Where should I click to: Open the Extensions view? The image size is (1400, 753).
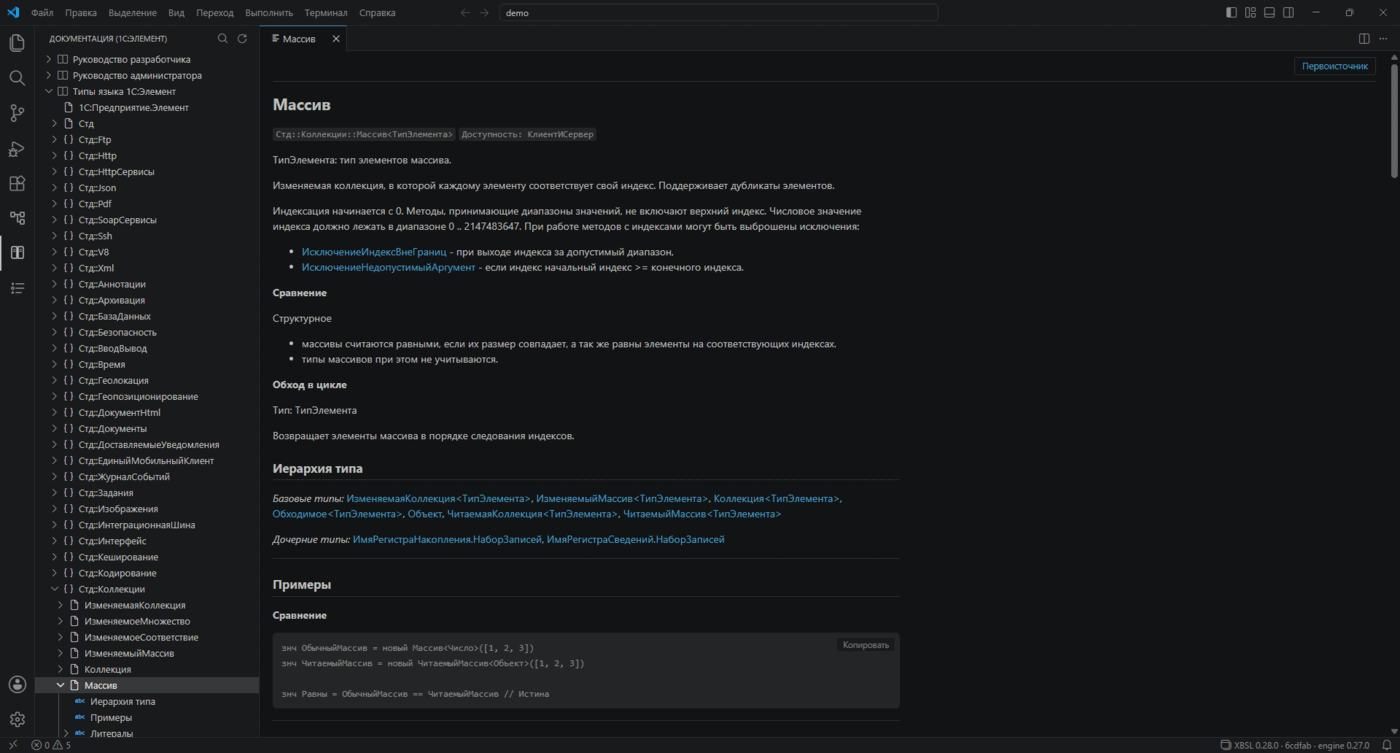tap(17, 183)
